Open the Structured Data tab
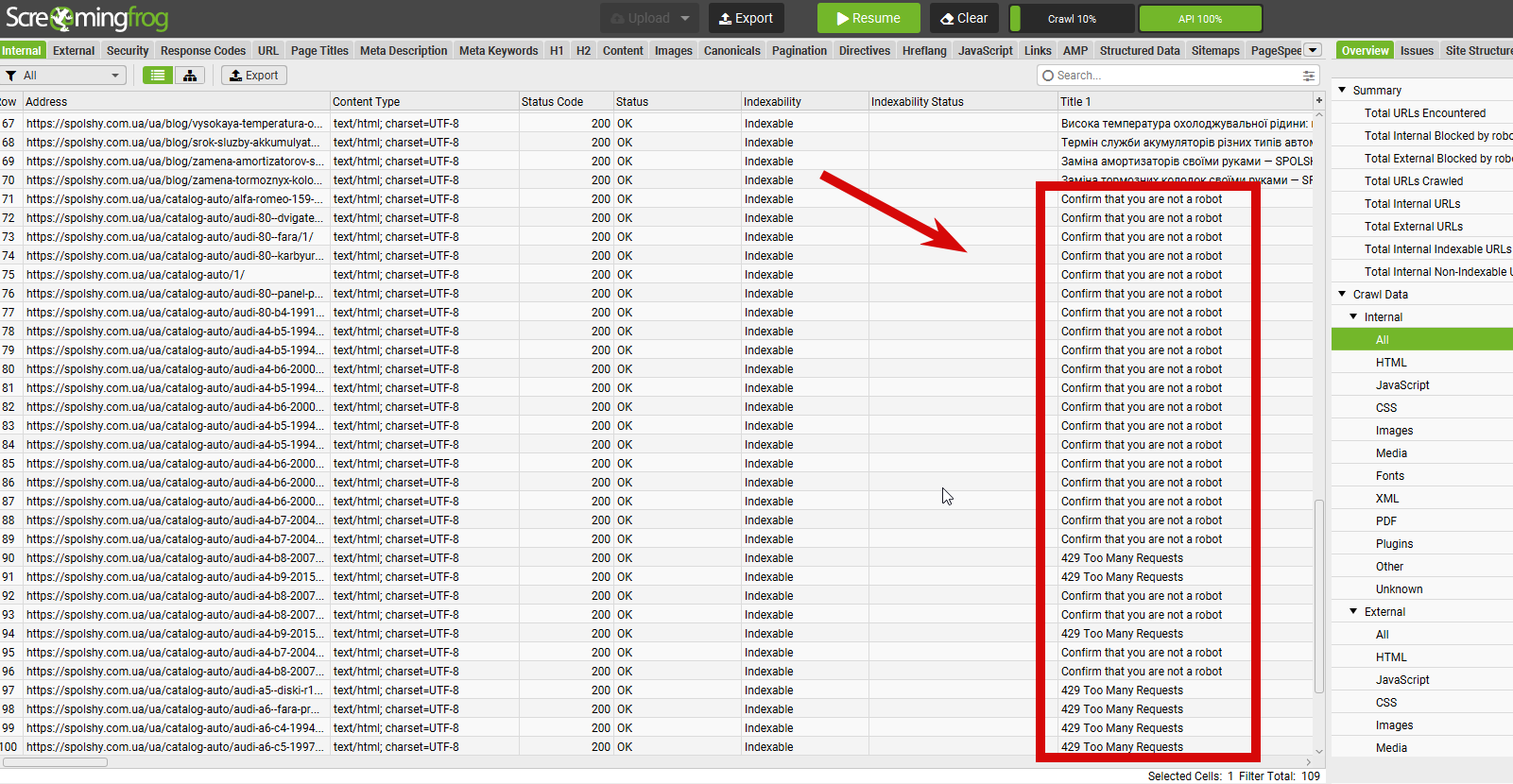This screenshot has width=1513, height=784. [x=1140, y=51]
